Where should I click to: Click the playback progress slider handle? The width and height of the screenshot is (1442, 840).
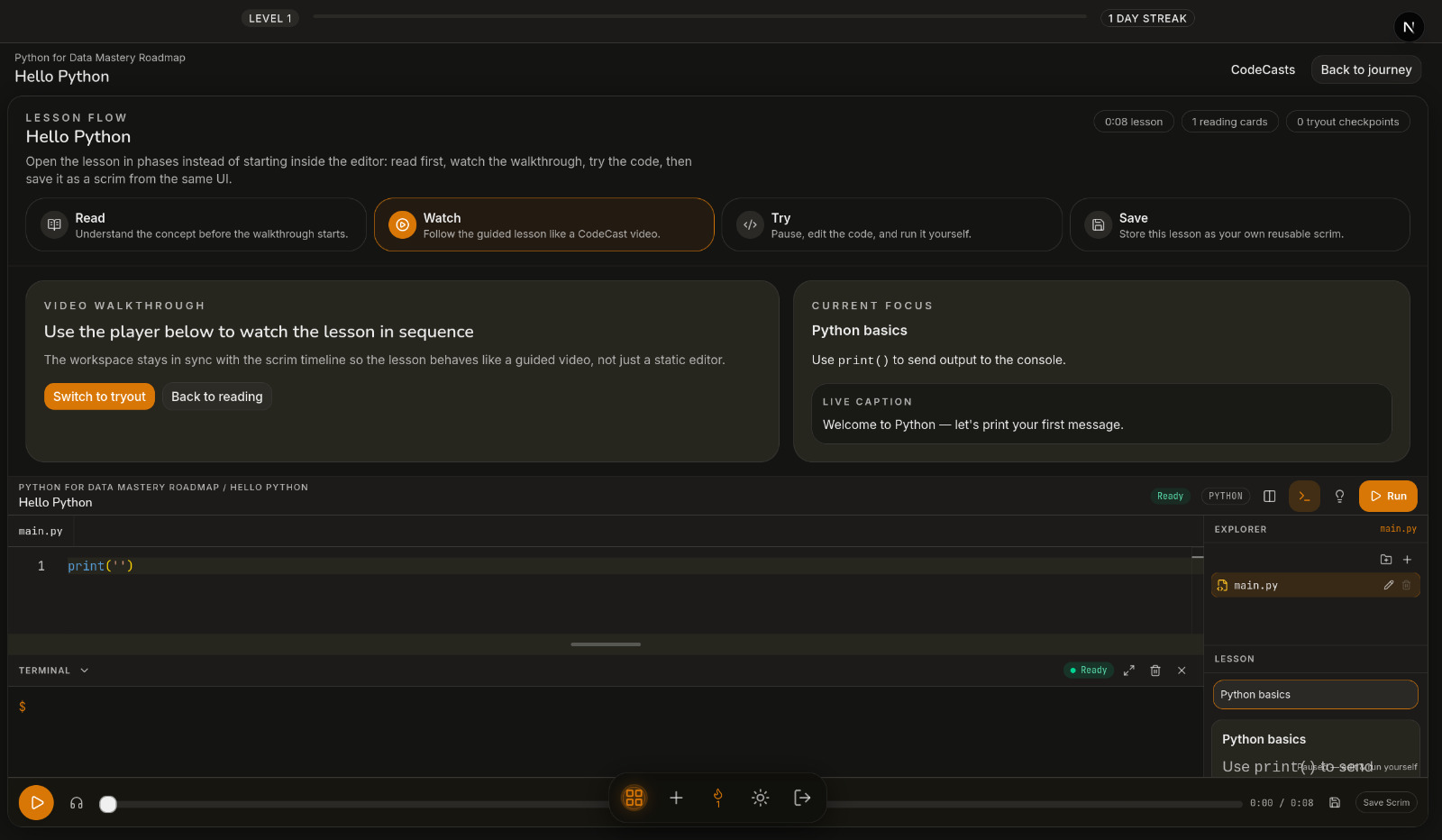point(108,804)
